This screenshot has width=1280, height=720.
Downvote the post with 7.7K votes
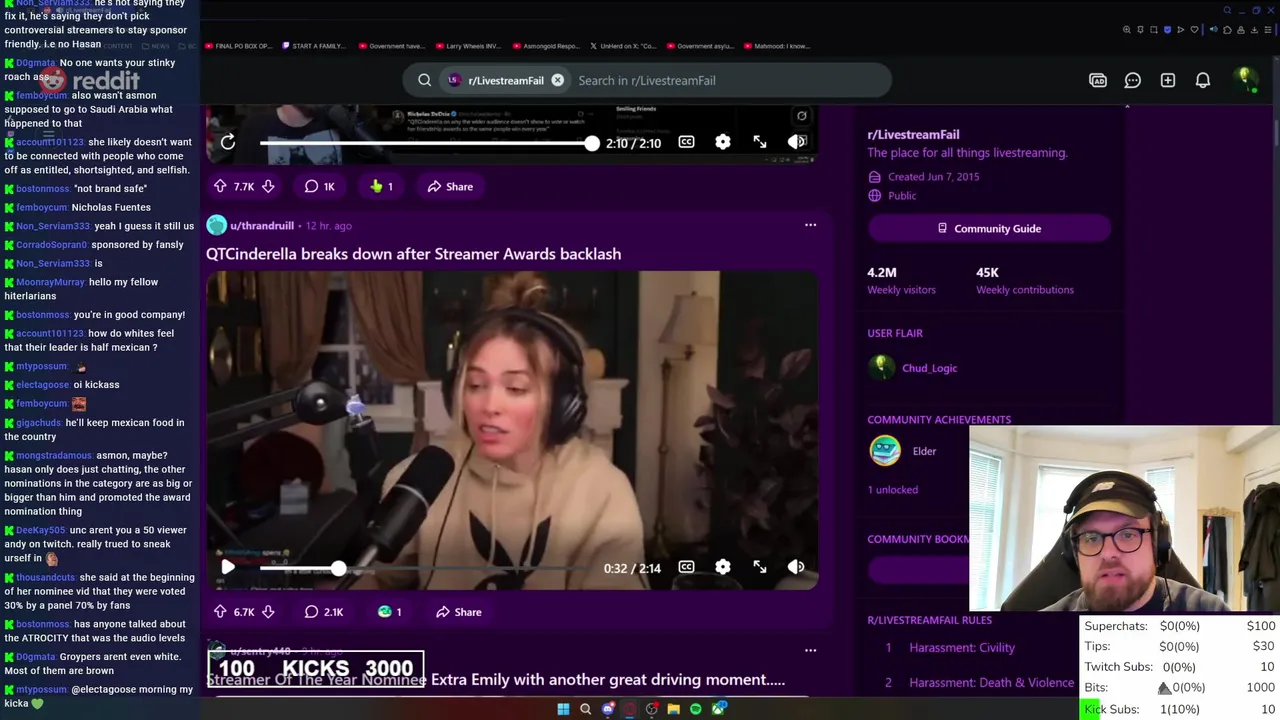[x=268, y=186]
